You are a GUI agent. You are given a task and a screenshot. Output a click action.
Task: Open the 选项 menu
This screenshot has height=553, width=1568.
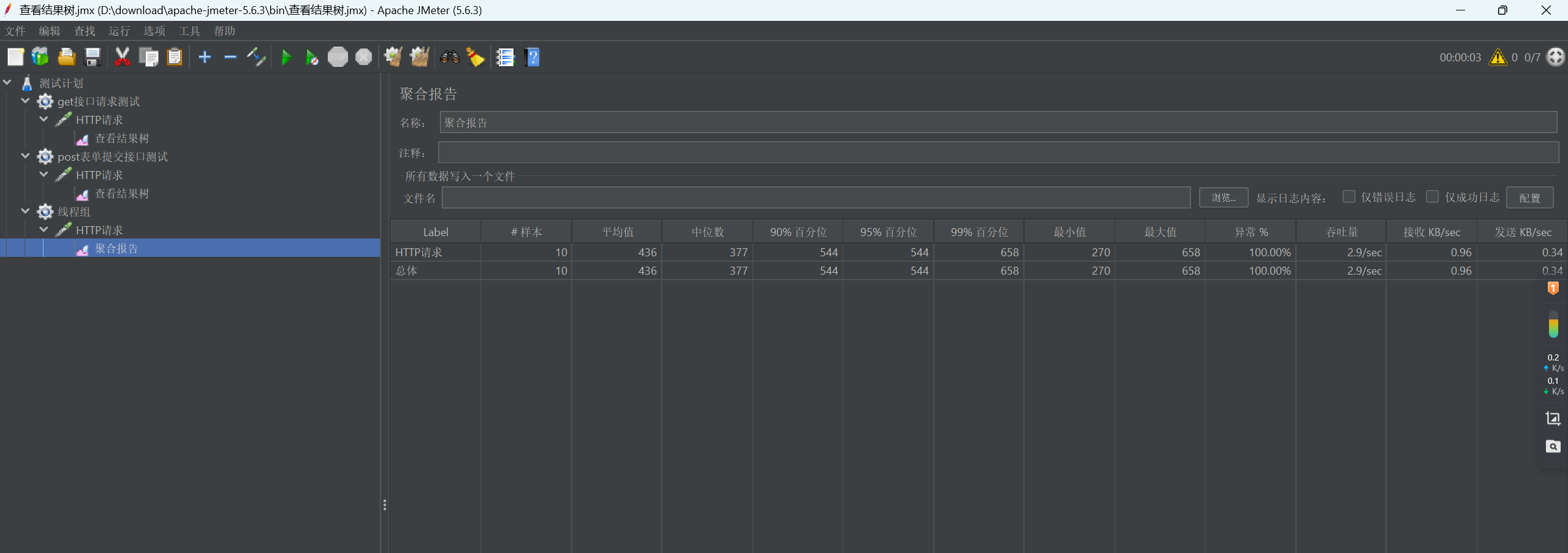point(154,31)
